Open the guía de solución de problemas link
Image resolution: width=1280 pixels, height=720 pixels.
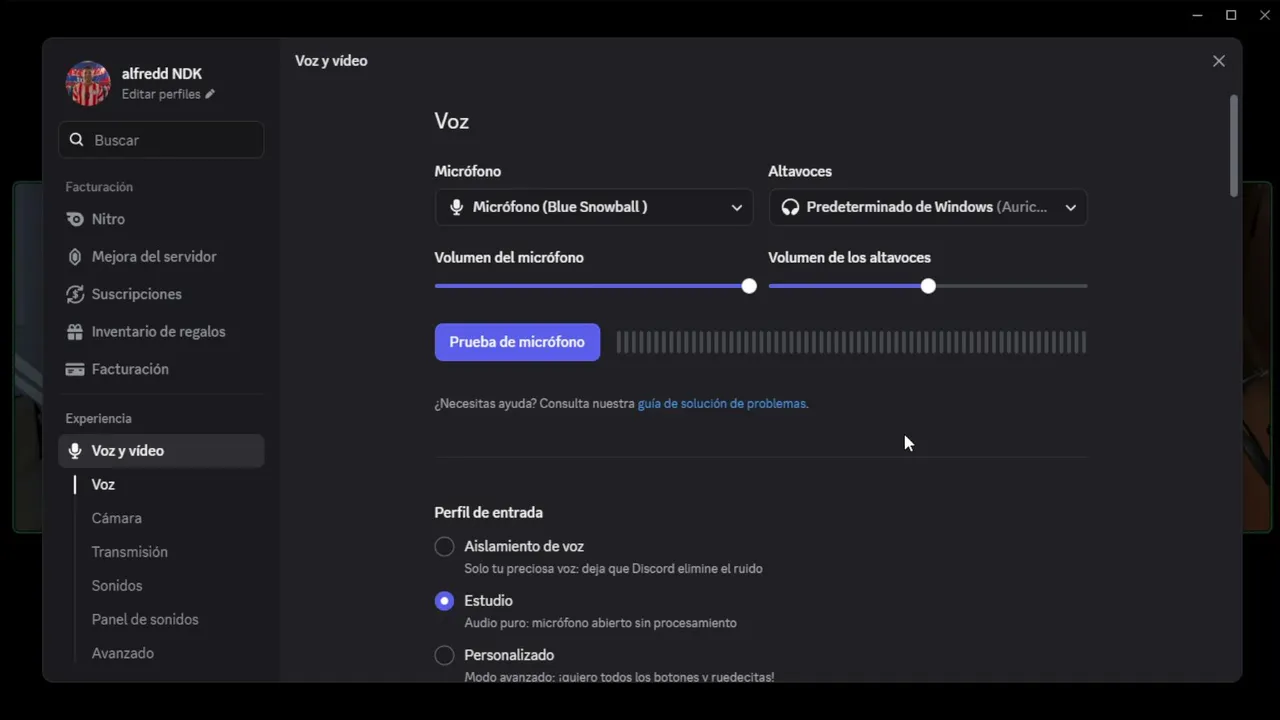[721, 404]
